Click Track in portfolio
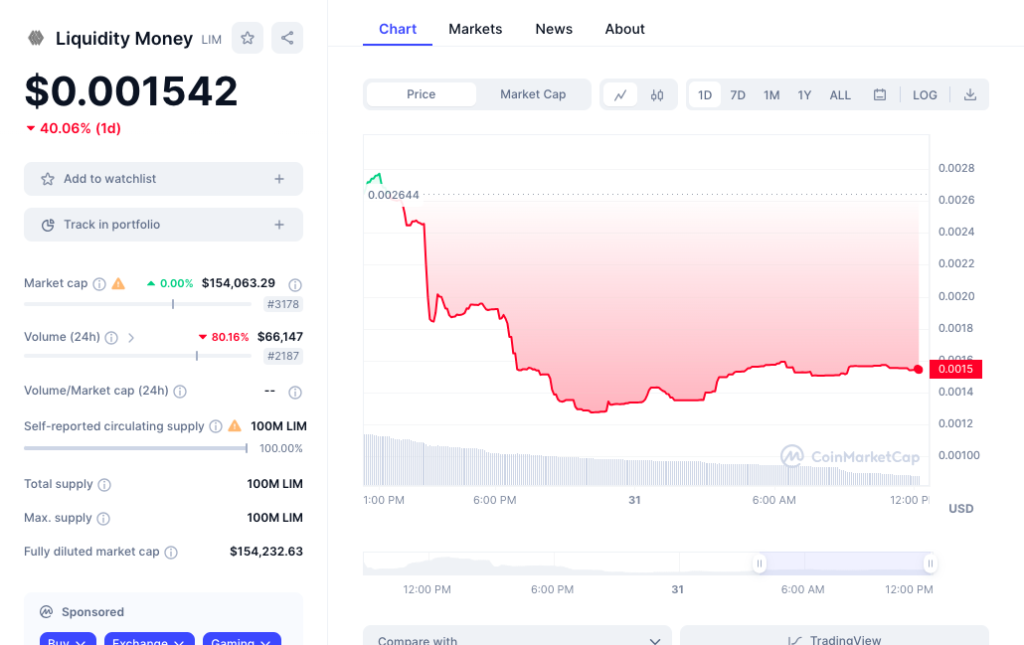The image size is (1024, 645). (x=163, y=224)
